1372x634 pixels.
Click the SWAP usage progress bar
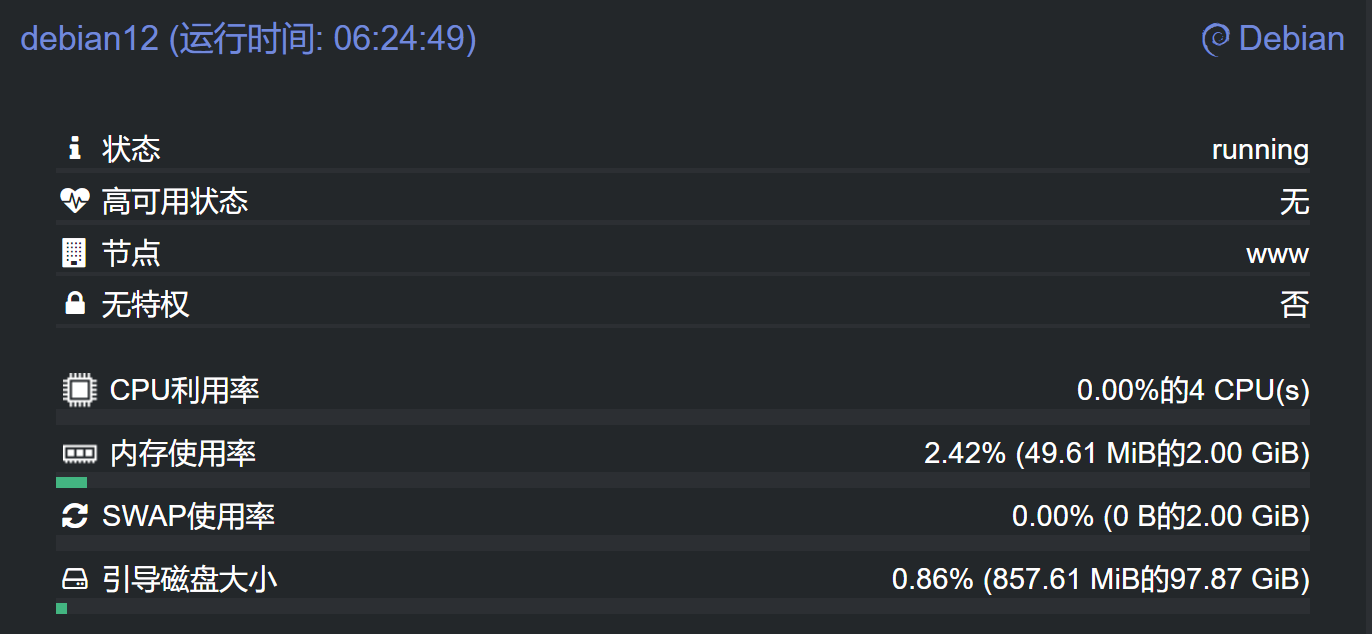682,543
